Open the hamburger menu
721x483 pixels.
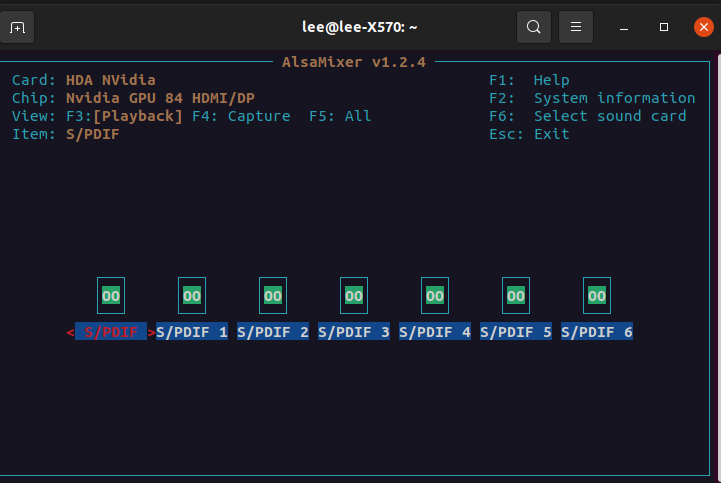coord(576,27)
